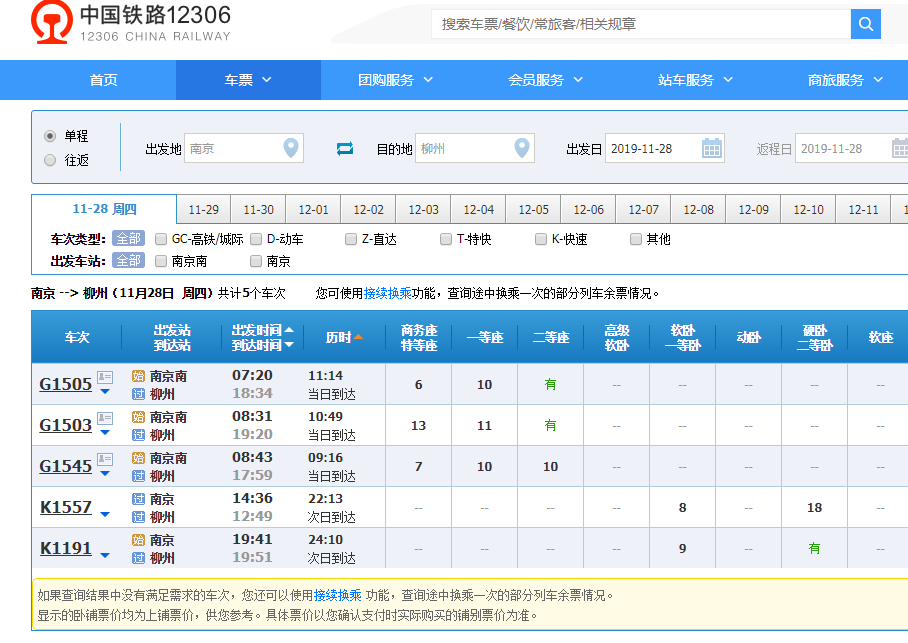Open 商旅服务 dropdown menu
The width and height of the screenshot is (908, 643).
tap(845, 80)
